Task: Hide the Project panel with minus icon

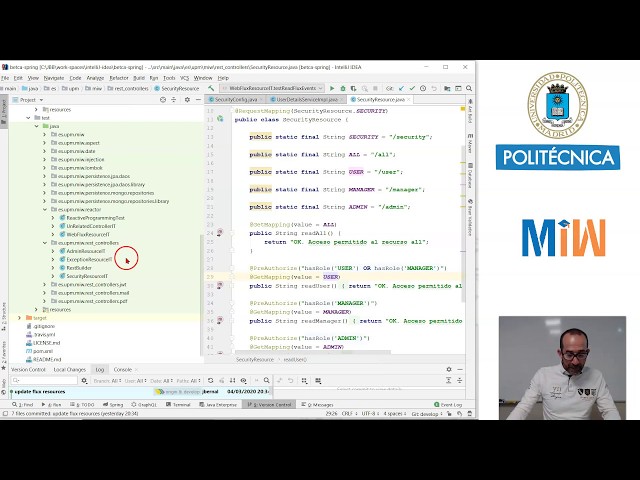Action: [x=198, y=100]
